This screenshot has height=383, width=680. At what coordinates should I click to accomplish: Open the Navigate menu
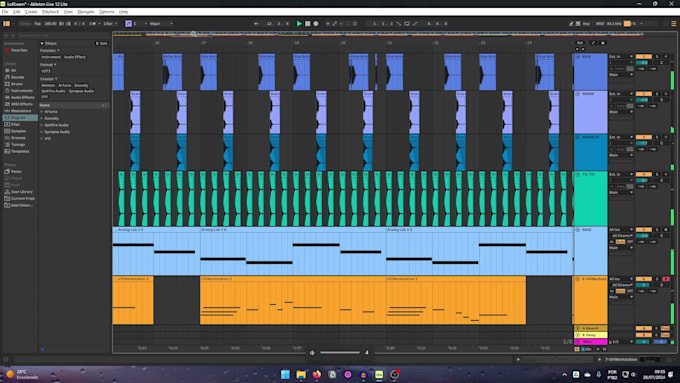(x=86, y=12)
